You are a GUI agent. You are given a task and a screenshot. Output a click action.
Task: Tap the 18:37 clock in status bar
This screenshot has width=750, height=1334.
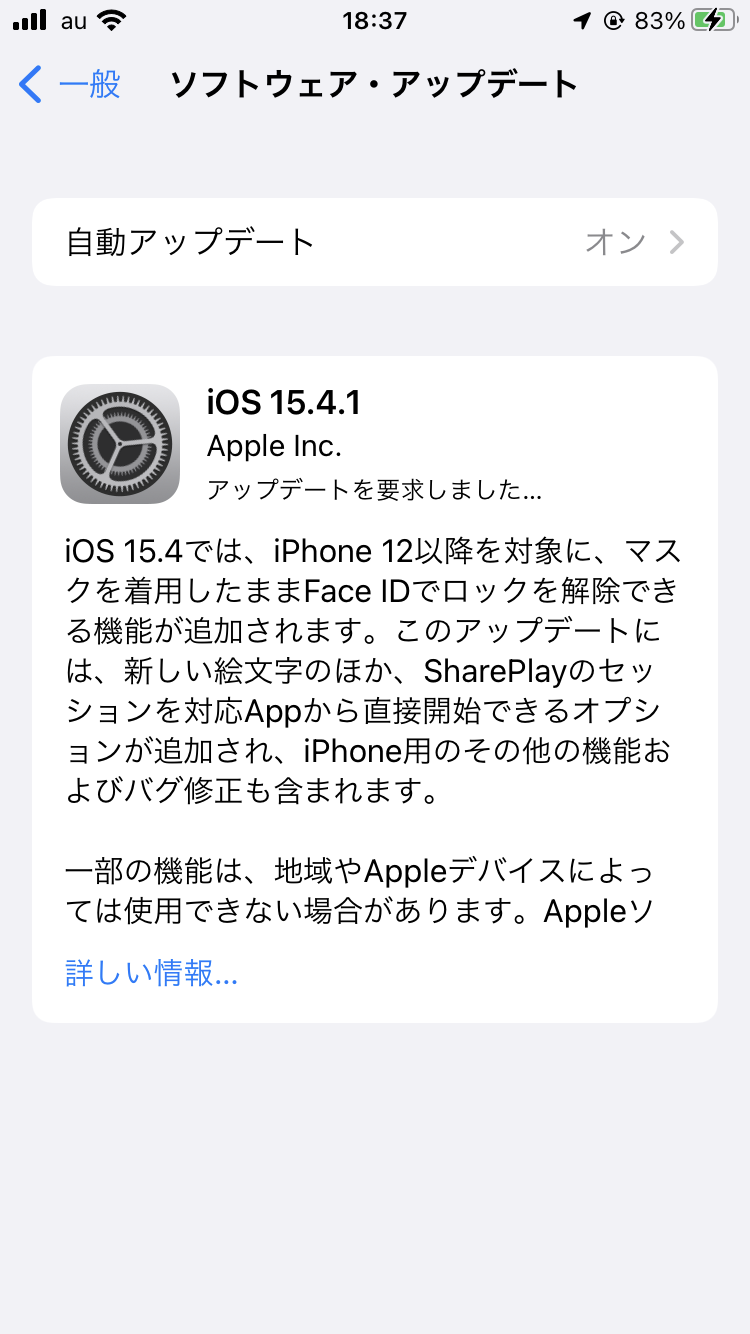374,21
